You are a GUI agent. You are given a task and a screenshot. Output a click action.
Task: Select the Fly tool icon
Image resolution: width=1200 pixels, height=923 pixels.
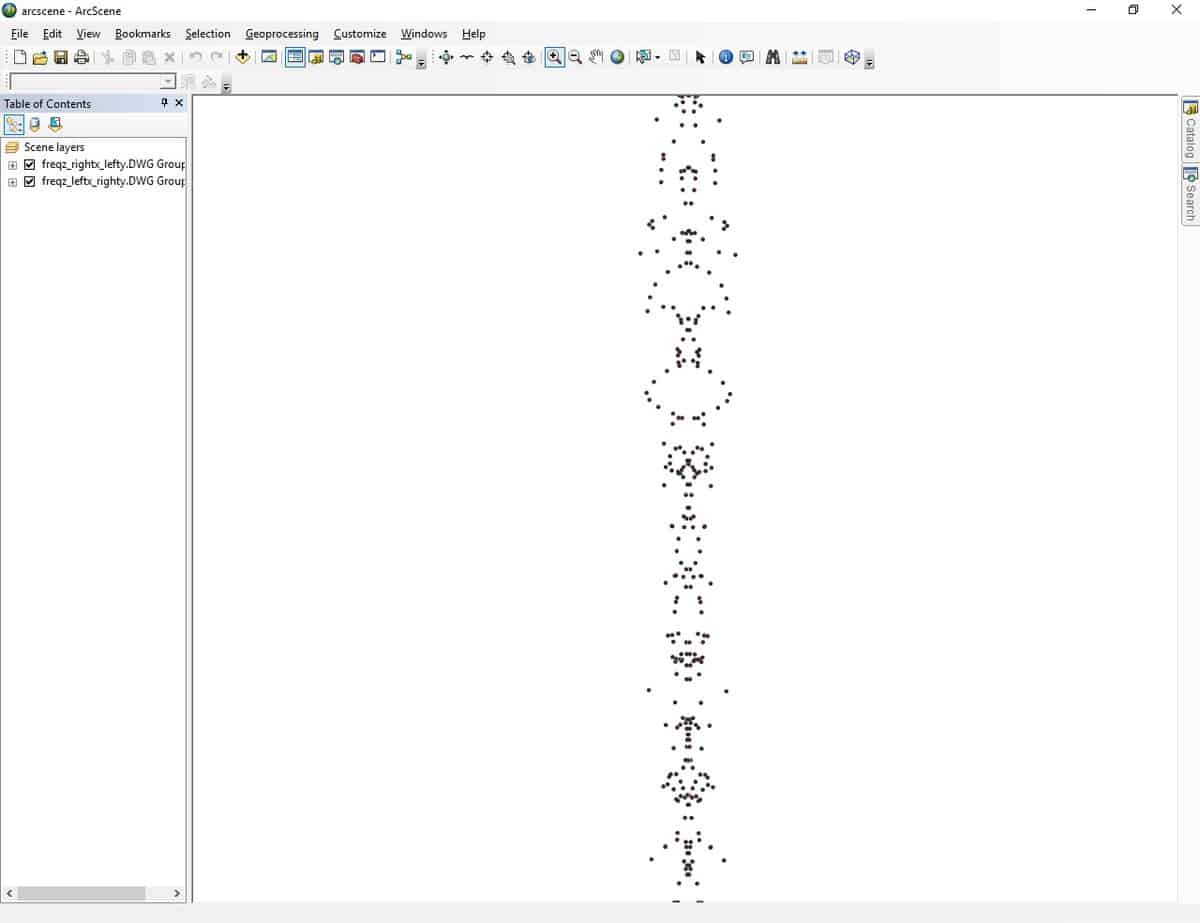466,57
